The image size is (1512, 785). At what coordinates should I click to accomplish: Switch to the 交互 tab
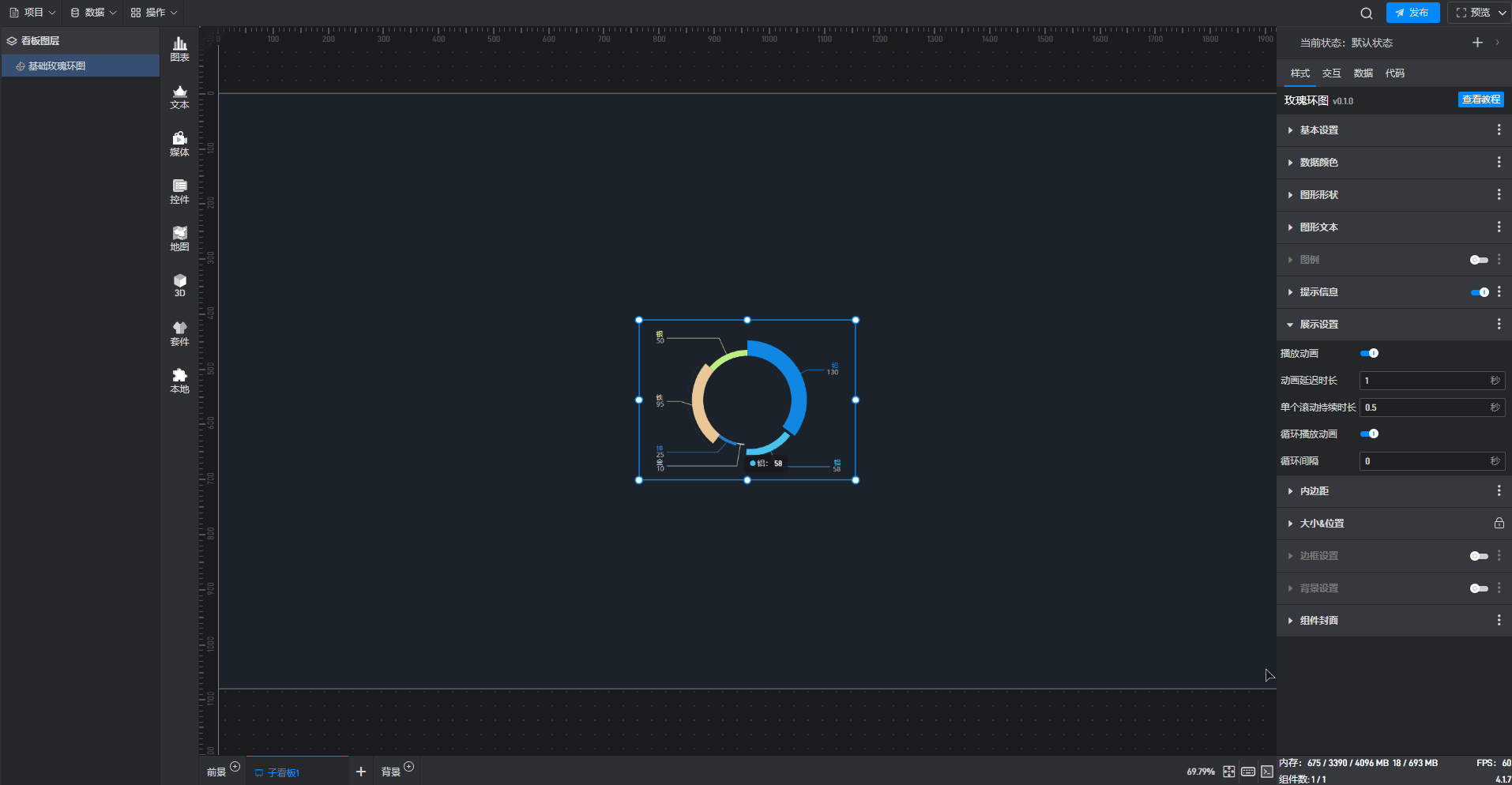pos(1331,73)
